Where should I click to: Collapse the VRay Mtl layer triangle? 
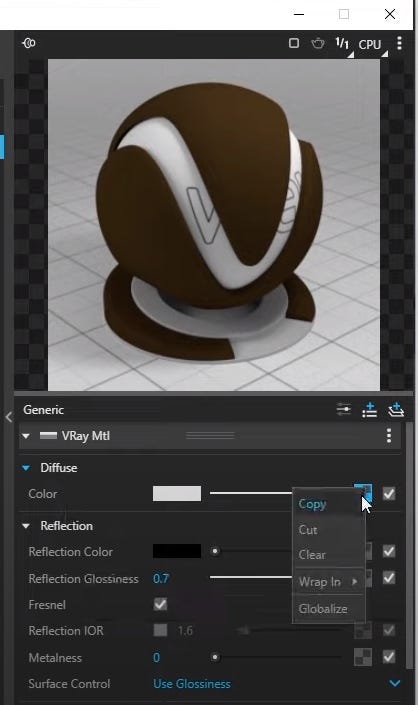pyautogui.click(x=26, y=436)
